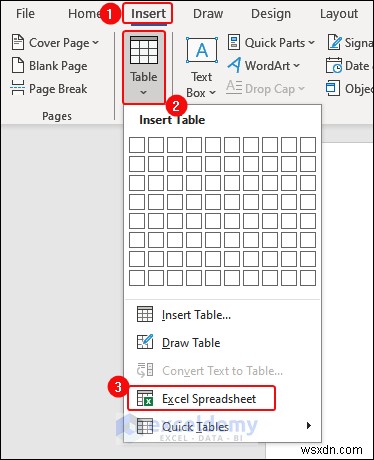Screen dimensions: 374x460
Task: Click the Draw Table pencil icon
Action: click(145, 342)
